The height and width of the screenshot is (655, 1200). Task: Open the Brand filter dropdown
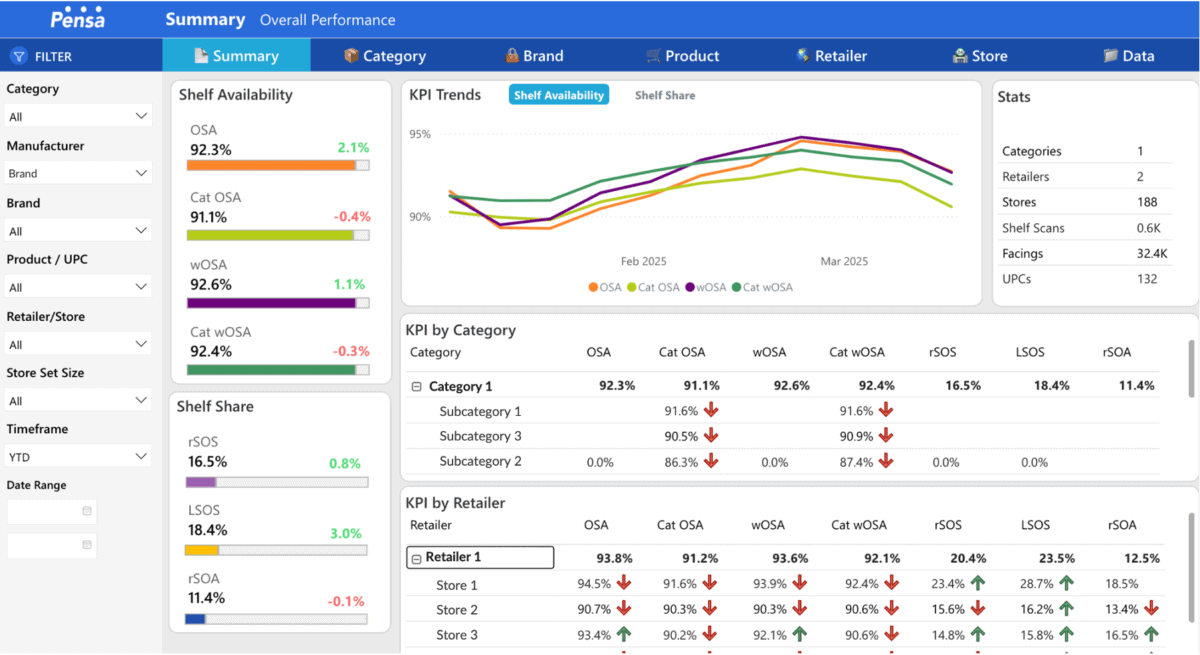pos(79,231)
